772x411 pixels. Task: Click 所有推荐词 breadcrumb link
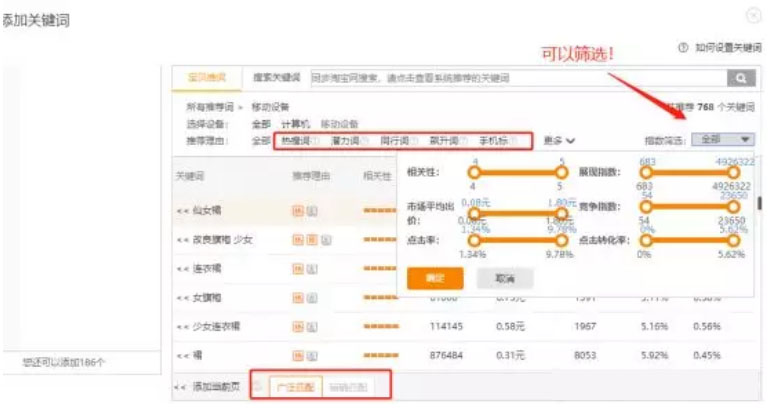pyautogui.click(x=209, y=107)
